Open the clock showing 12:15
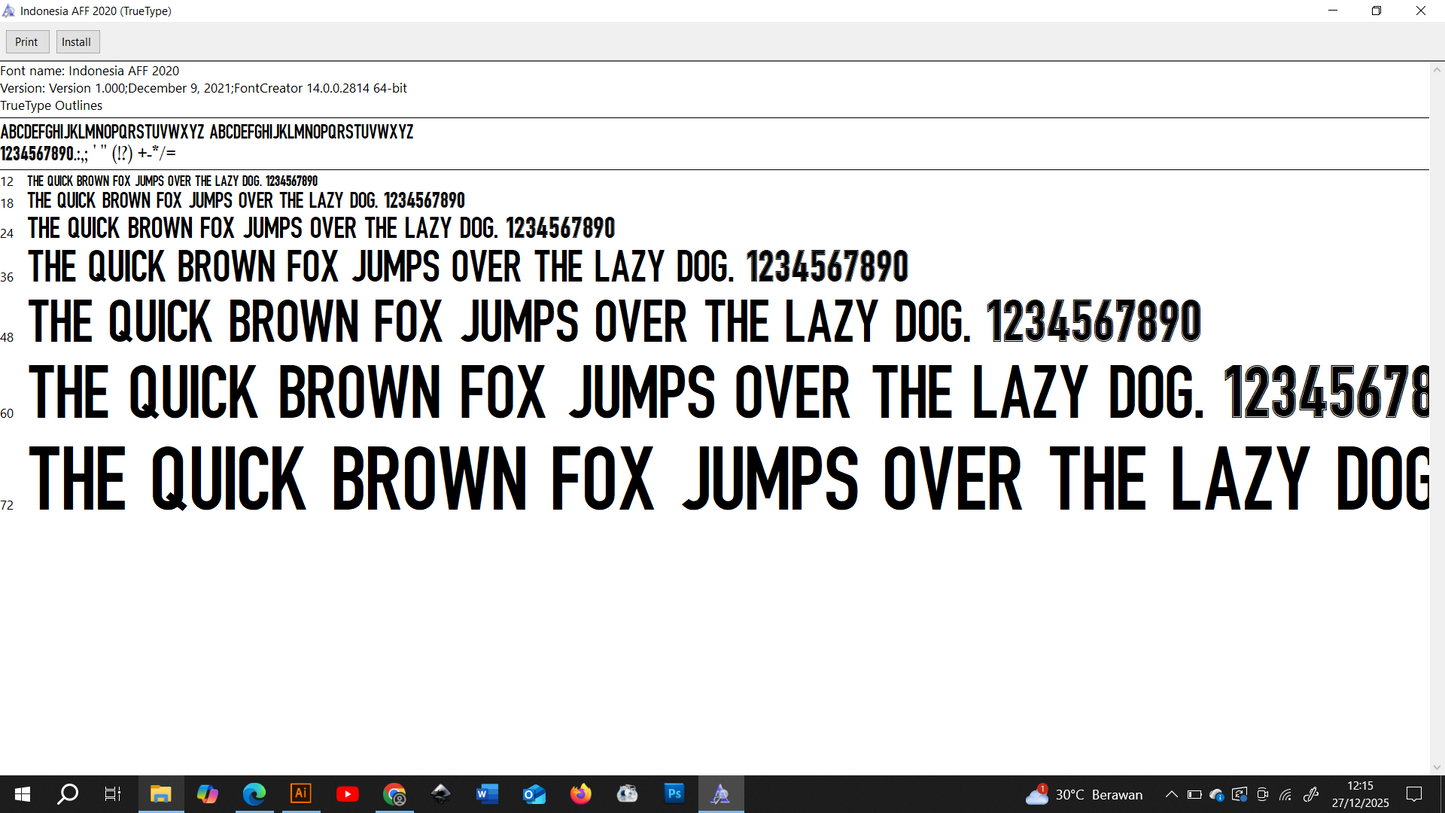 click(1360, 794)
